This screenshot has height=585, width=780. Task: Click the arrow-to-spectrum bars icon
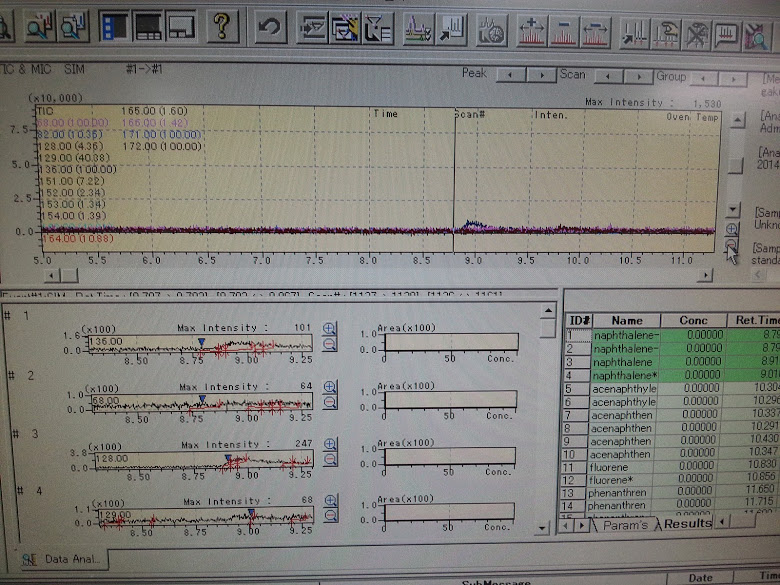(x=452, y=29)
